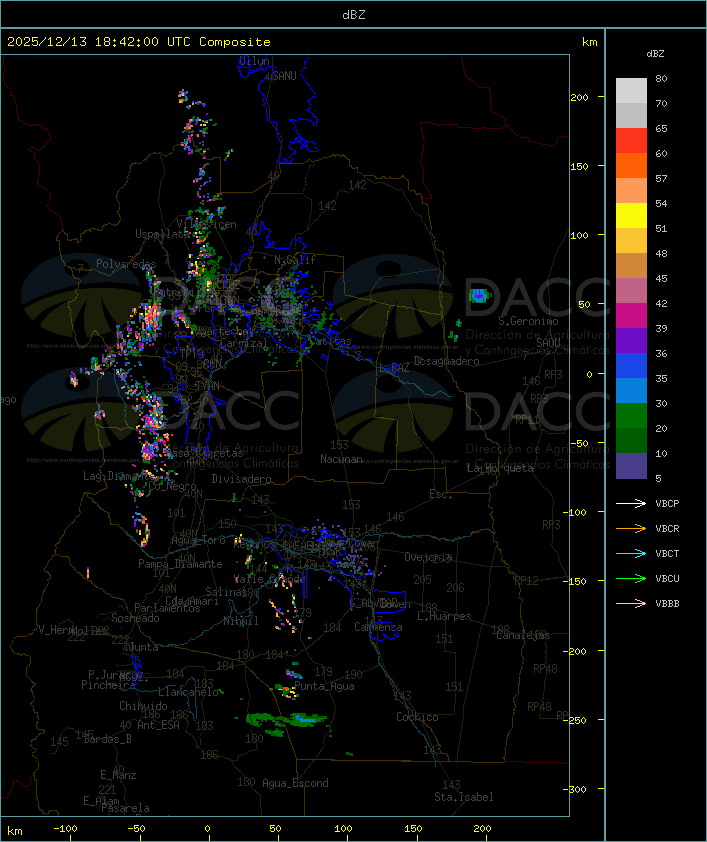Viewport: 707px width, 842px height.
Task: Click the isolated storm cell near S.Geronimo
Action: pyautogui.click(x=479, y=295)
